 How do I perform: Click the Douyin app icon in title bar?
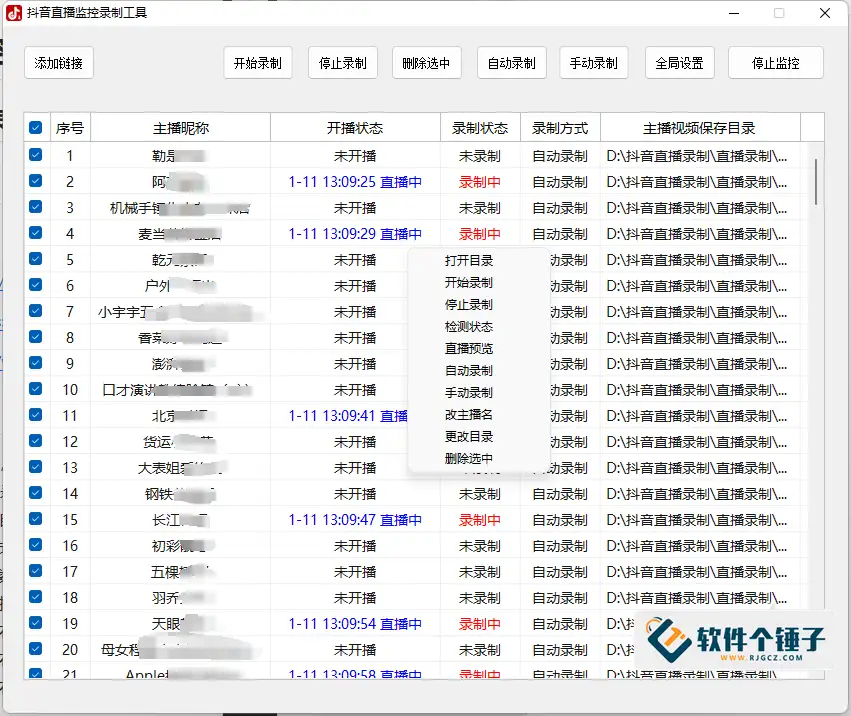click(x=14, y=12)
